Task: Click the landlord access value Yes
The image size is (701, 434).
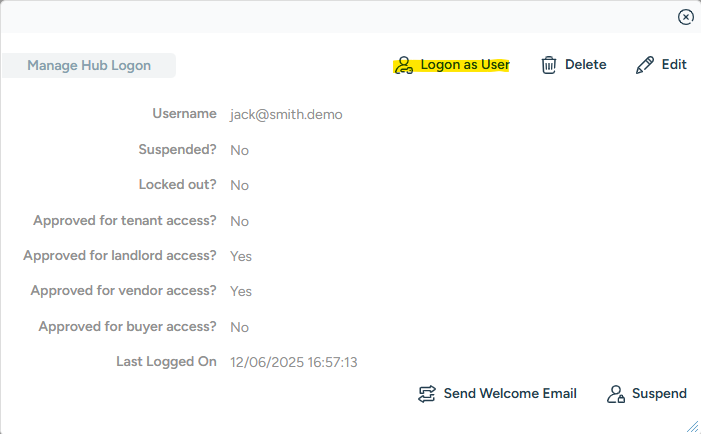Action: click(241, 256)
